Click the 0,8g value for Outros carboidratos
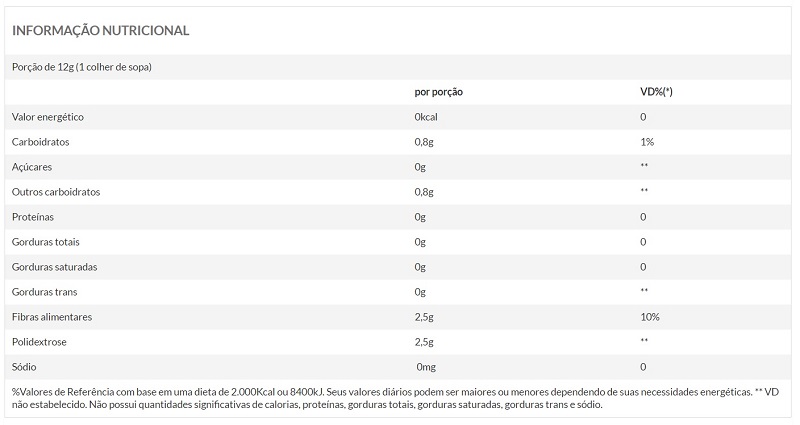Image resolution: width=800 pixels, height=425 pixels. (424, 192)
